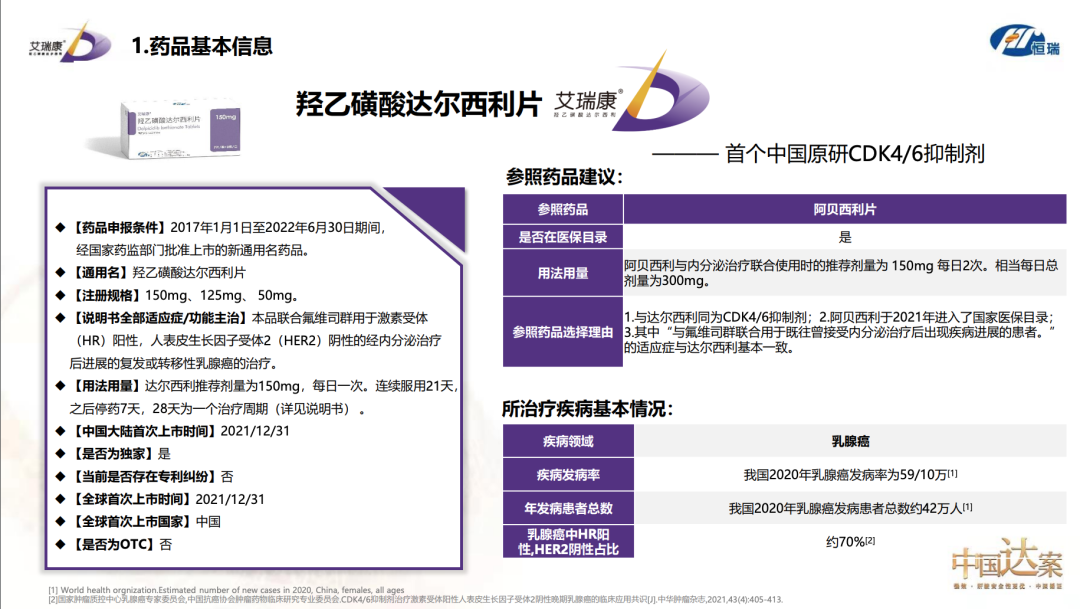Viewport: 1080px width, 609px height.
Task: Click the 约70% value
Action: click(x=851, y=541)
